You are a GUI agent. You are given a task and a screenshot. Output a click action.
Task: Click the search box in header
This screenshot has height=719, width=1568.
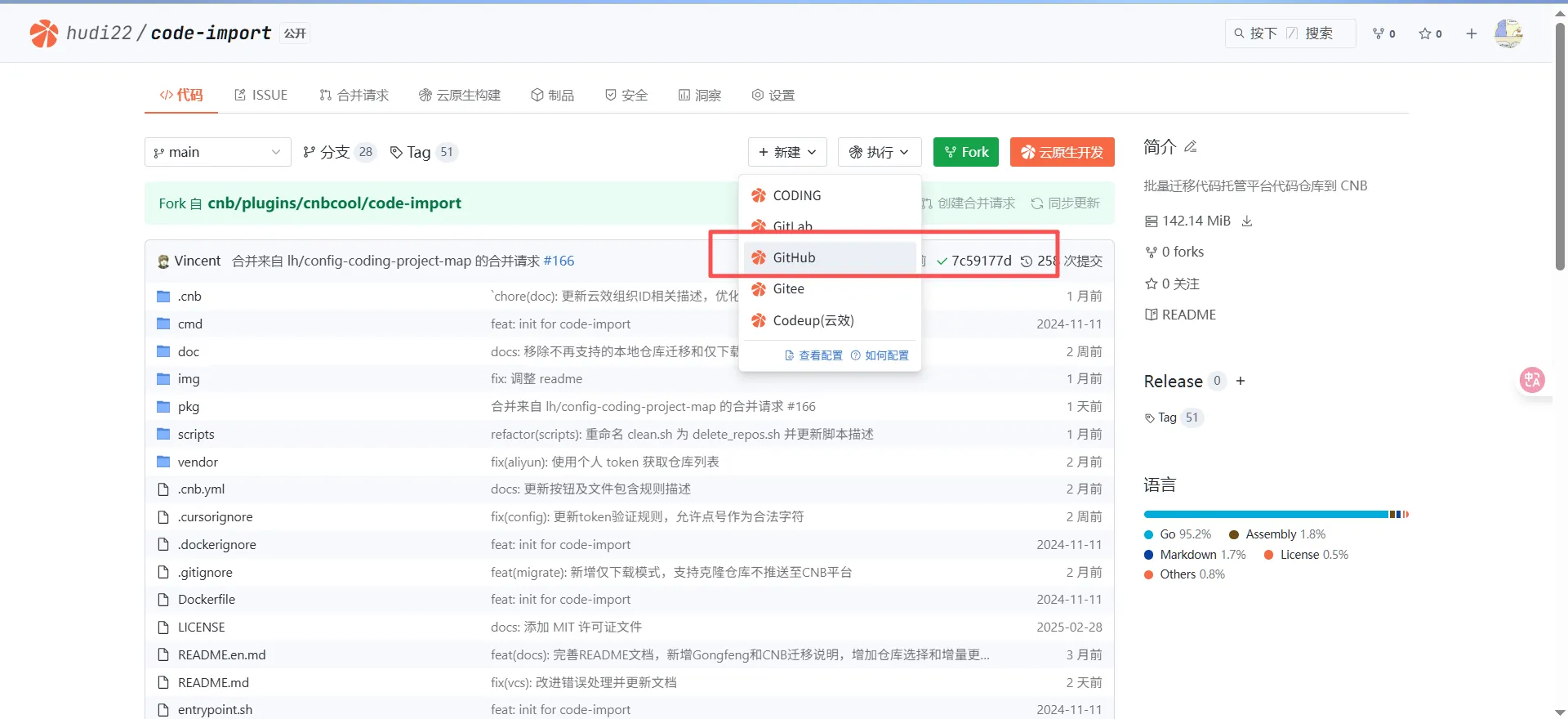(1290, 33)
